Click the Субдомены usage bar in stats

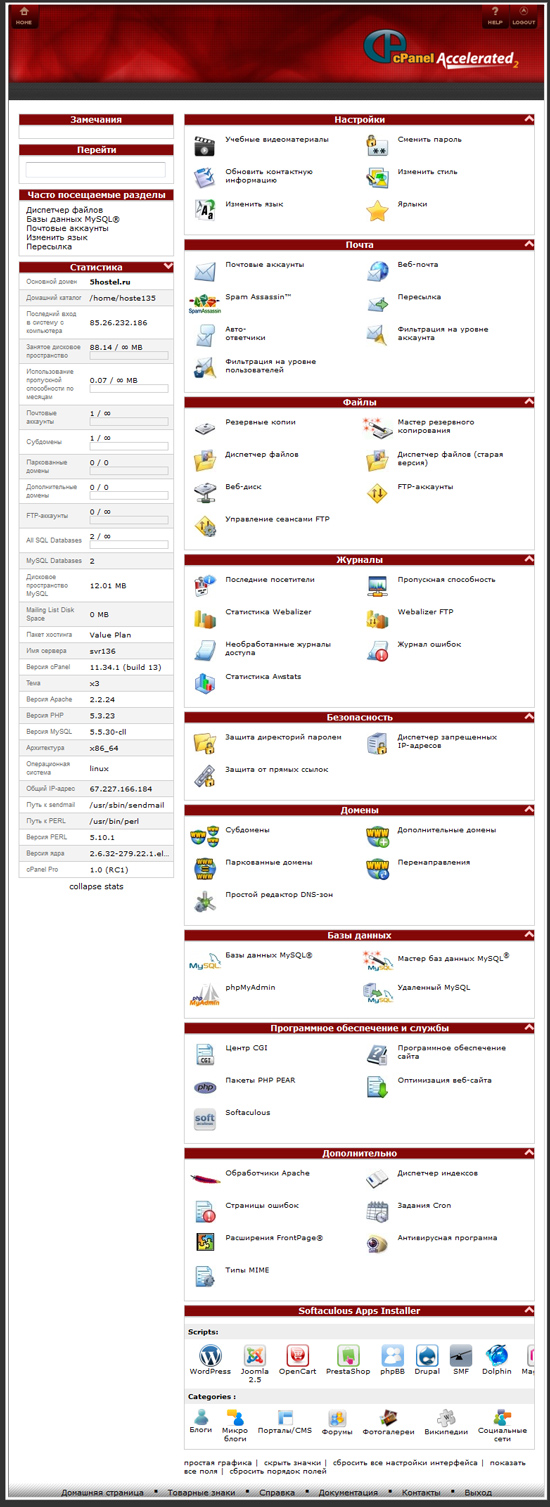(129, 446)
